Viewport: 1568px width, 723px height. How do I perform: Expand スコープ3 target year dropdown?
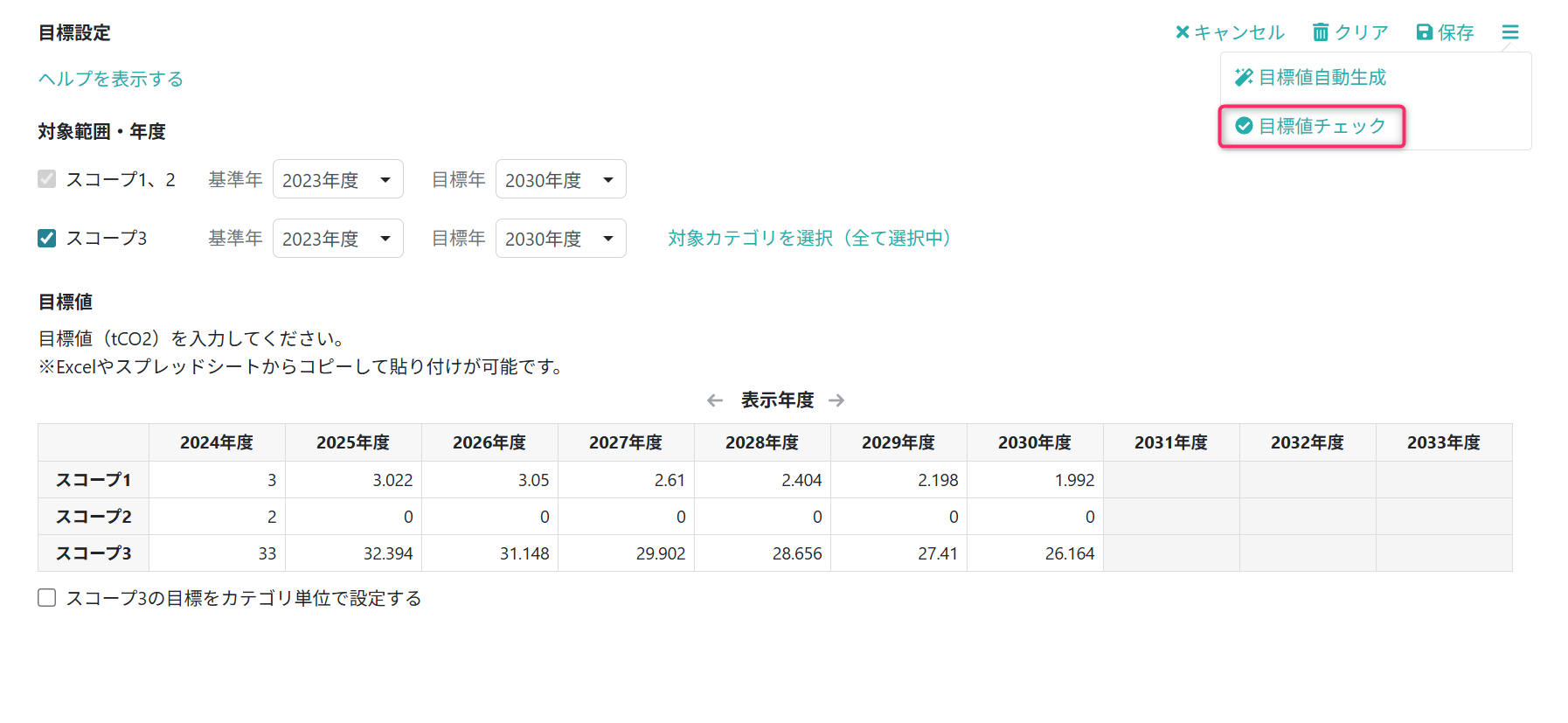(x=560, y=239)
